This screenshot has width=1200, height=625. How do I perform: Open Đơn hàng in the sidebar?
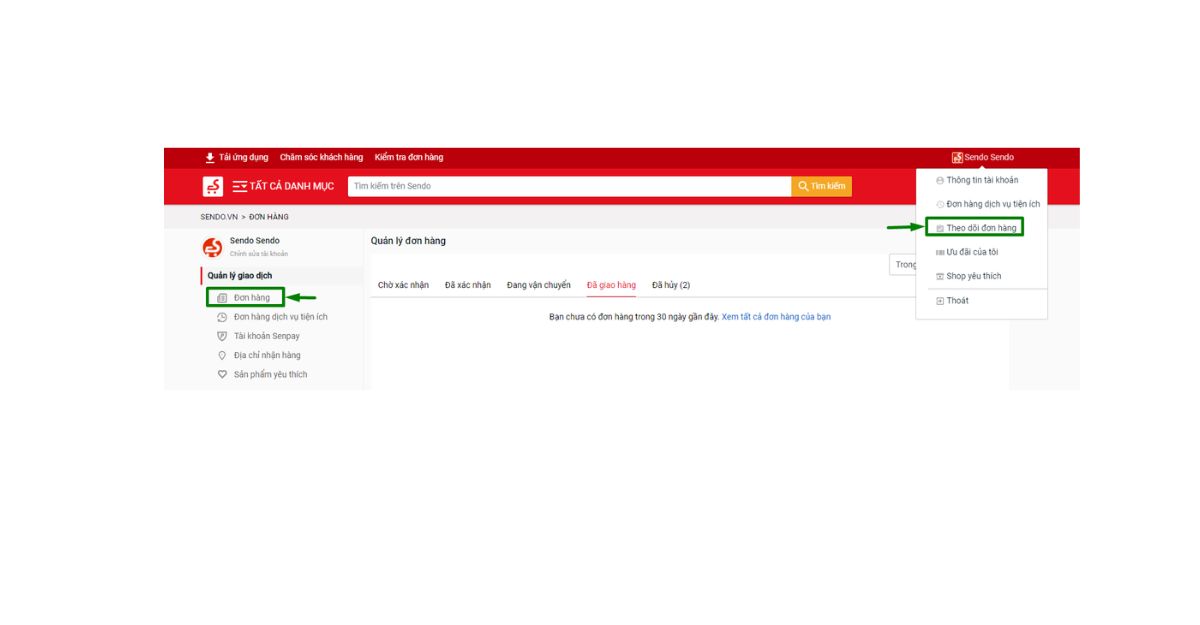coord(252,297)
